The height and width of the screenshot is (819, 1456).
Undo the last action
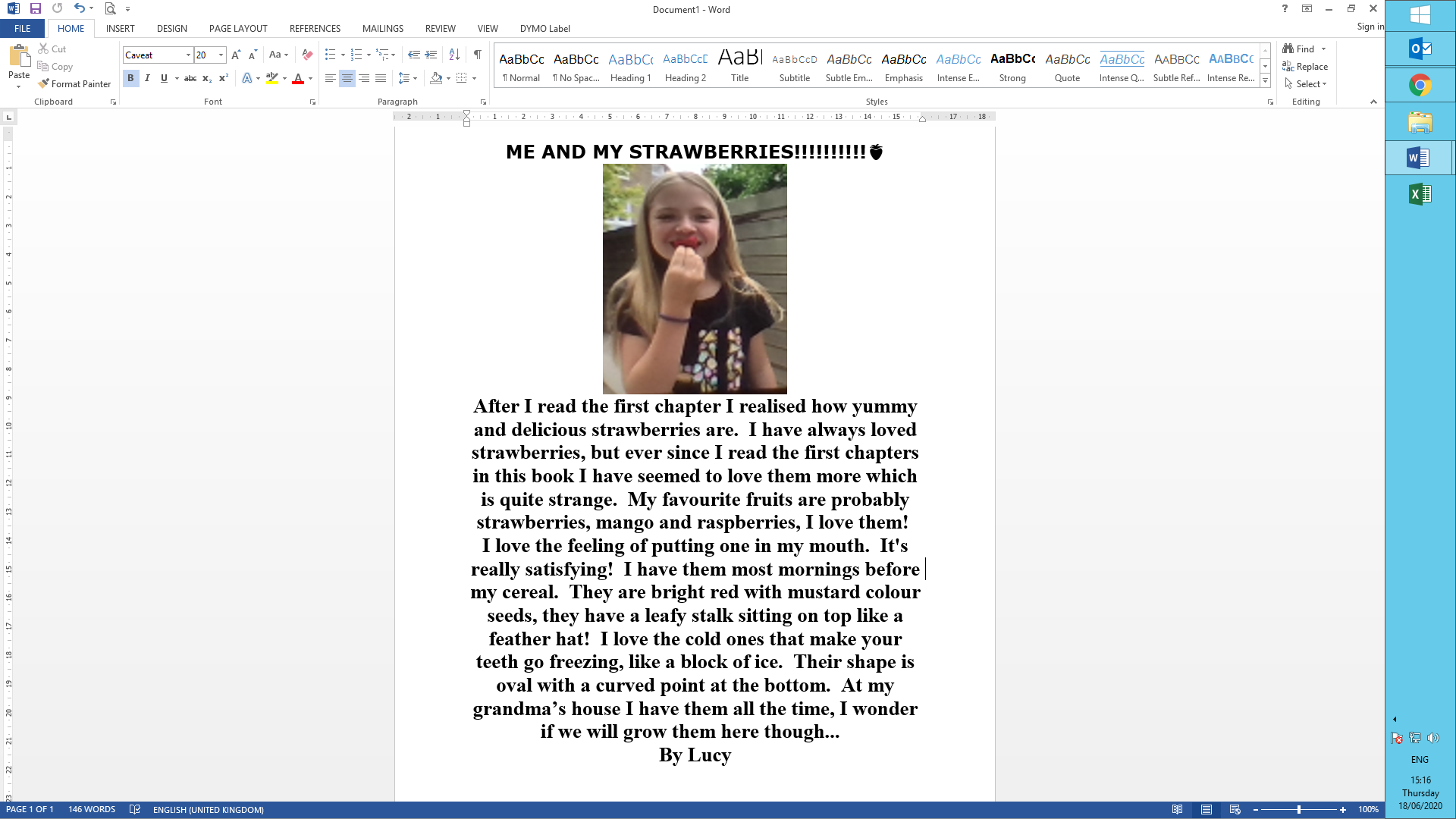tap(79, 9)
